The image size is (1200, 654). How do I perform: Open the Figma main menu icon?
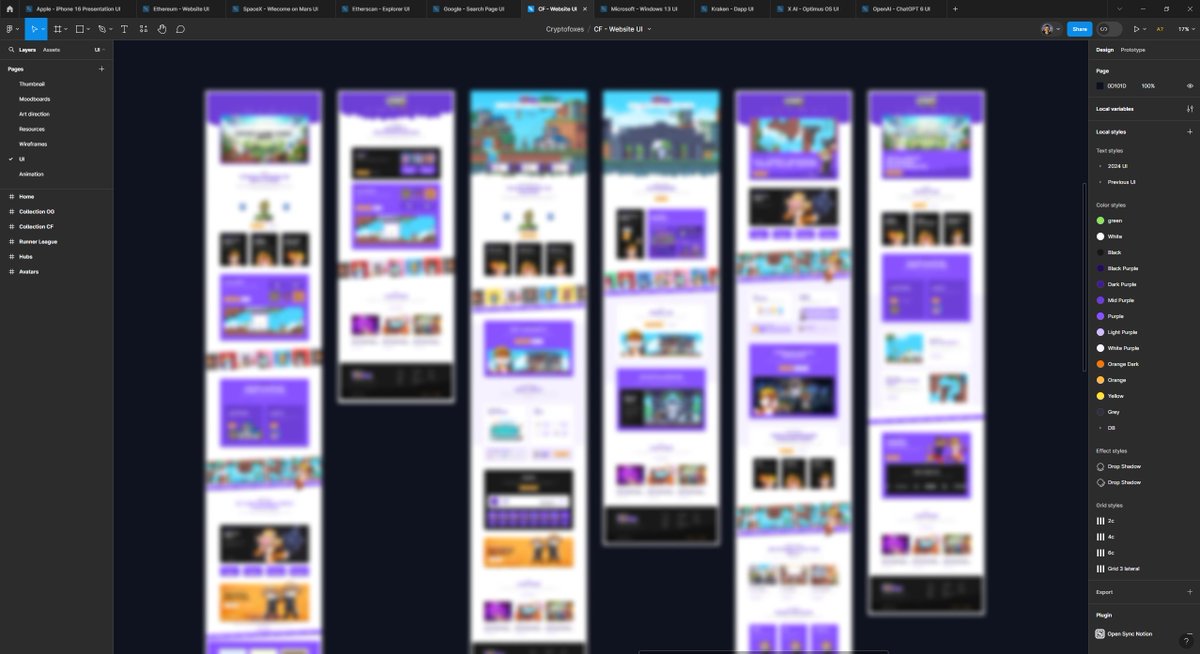point(9,29)
